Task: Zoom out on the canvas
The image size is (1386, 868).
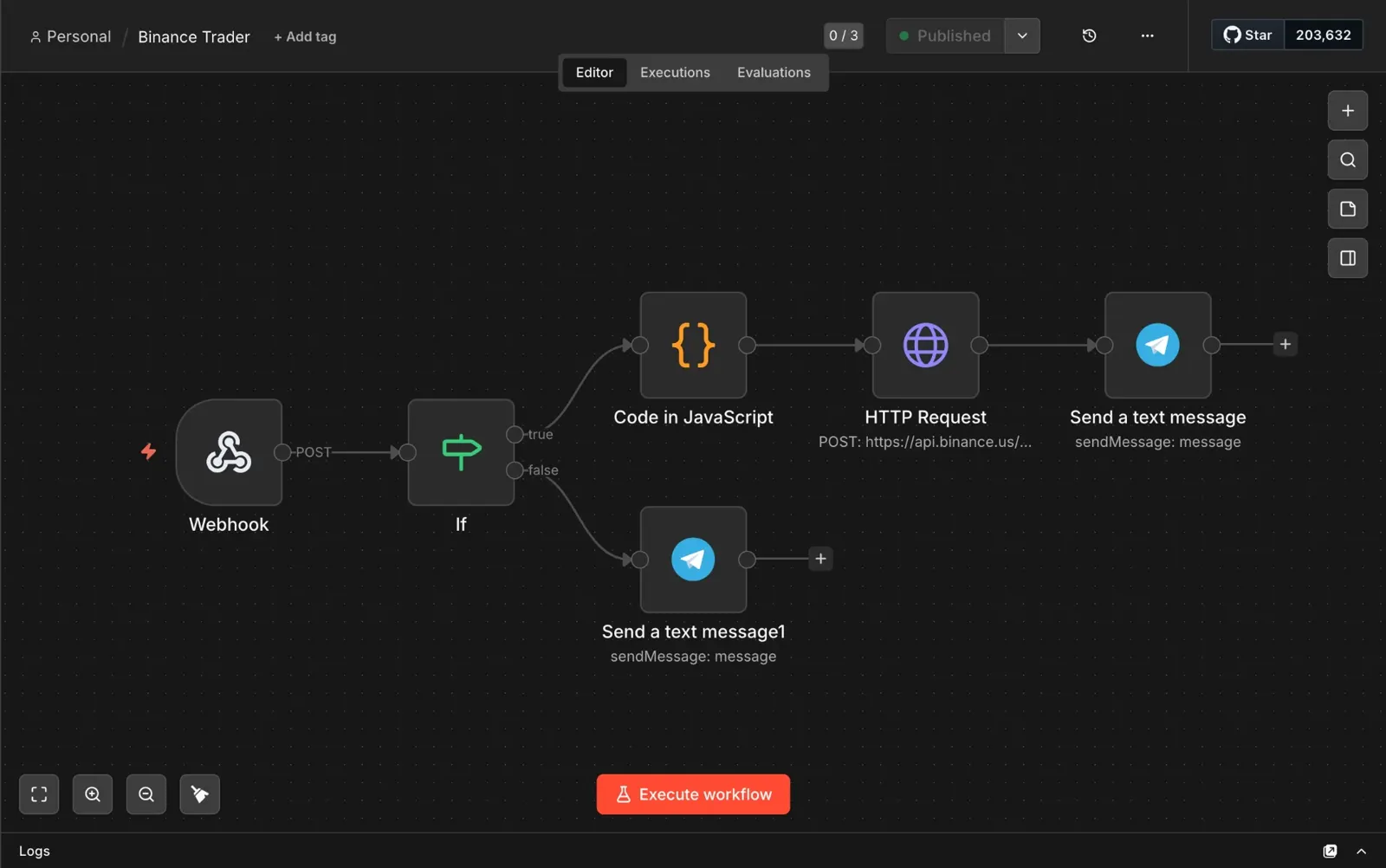Action: tap(146, 794)
